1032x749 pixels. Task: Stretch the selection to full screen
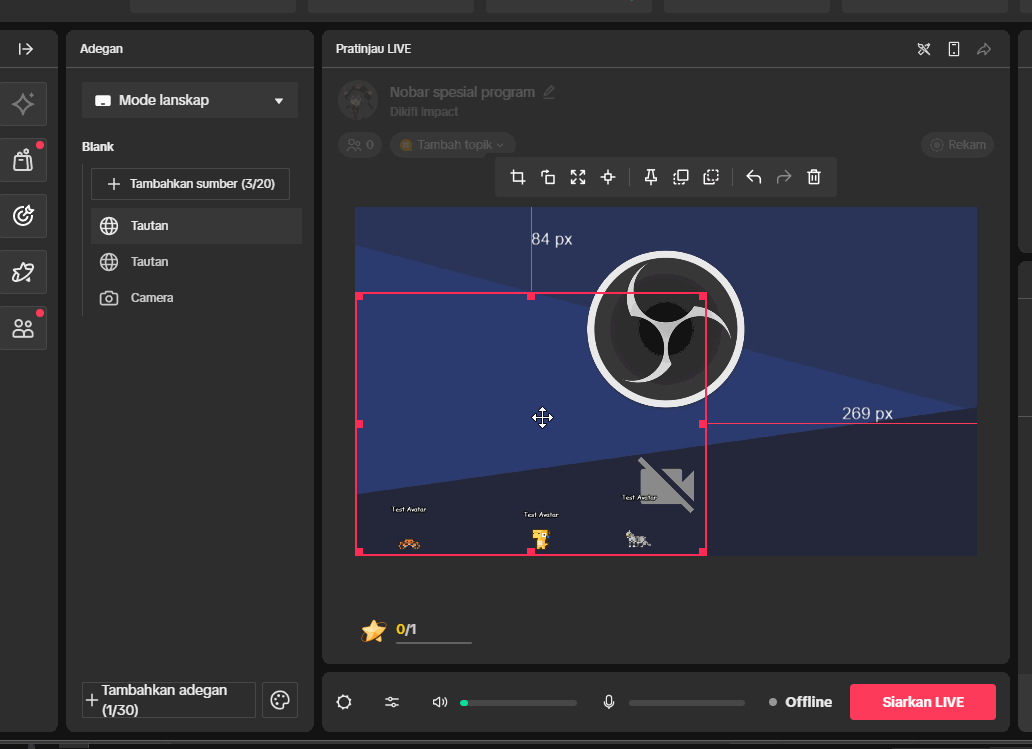click(x=578, y=177)
